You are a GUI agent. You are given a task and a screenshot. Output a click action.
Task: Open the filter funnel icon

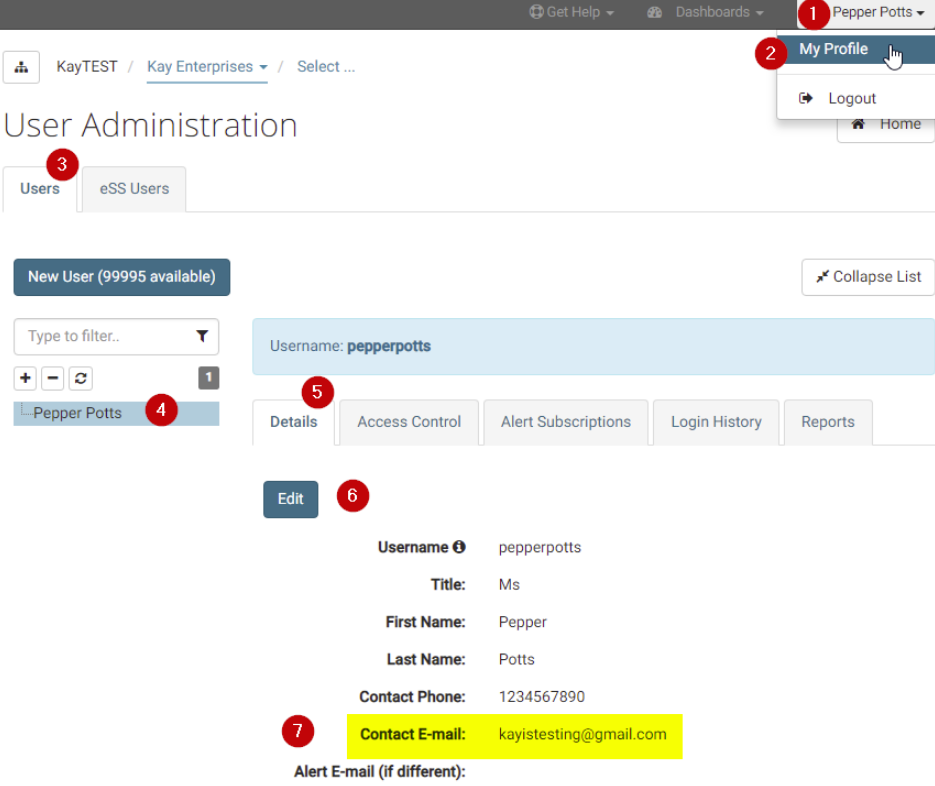point(203,337)
